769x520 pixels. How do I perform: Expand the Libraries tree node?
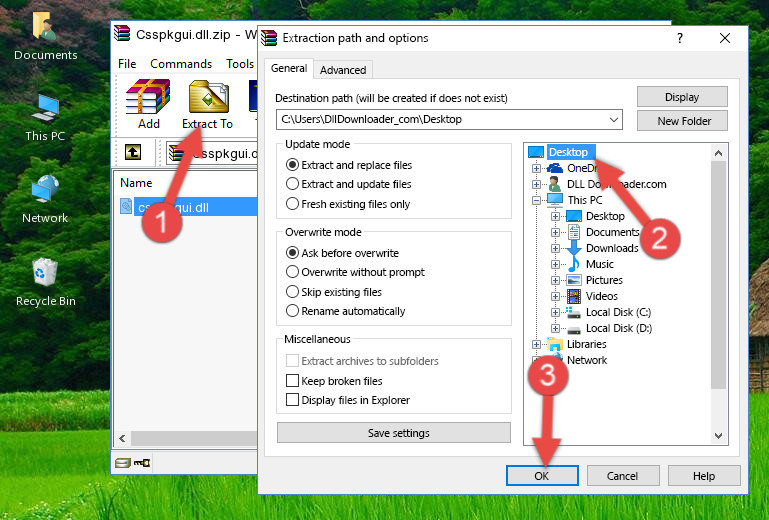pyautogui.click(x=536, y=344)
